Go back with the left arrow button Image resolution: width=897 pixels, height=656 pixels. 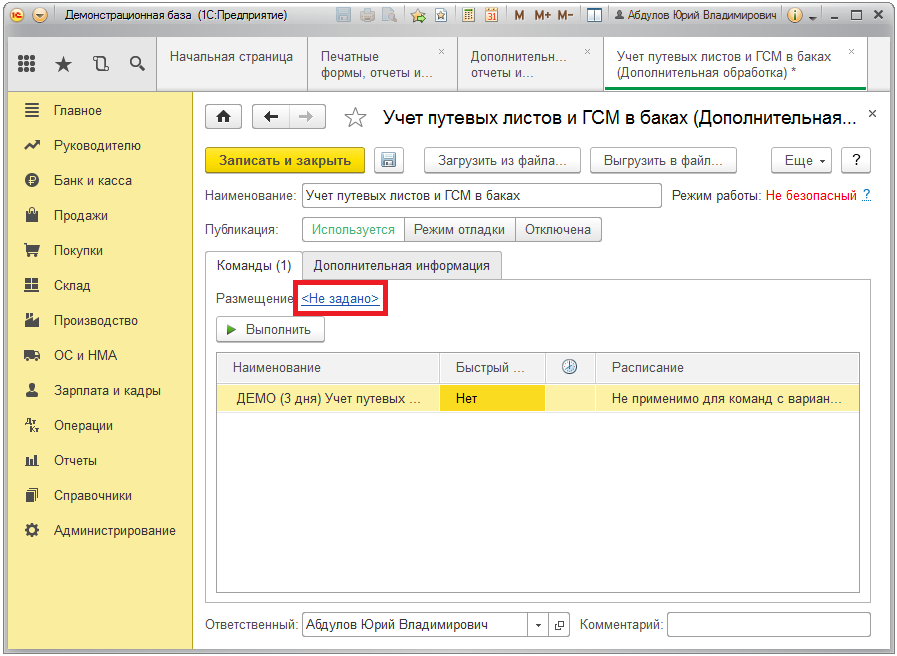point(271,117)
